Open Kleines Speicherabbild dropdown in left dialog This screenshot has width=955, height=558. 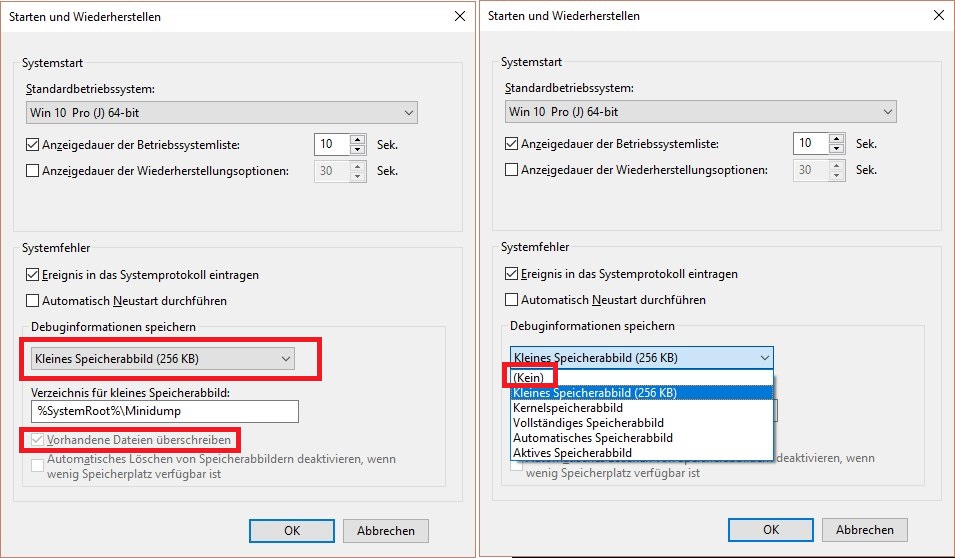coord(163,359)
